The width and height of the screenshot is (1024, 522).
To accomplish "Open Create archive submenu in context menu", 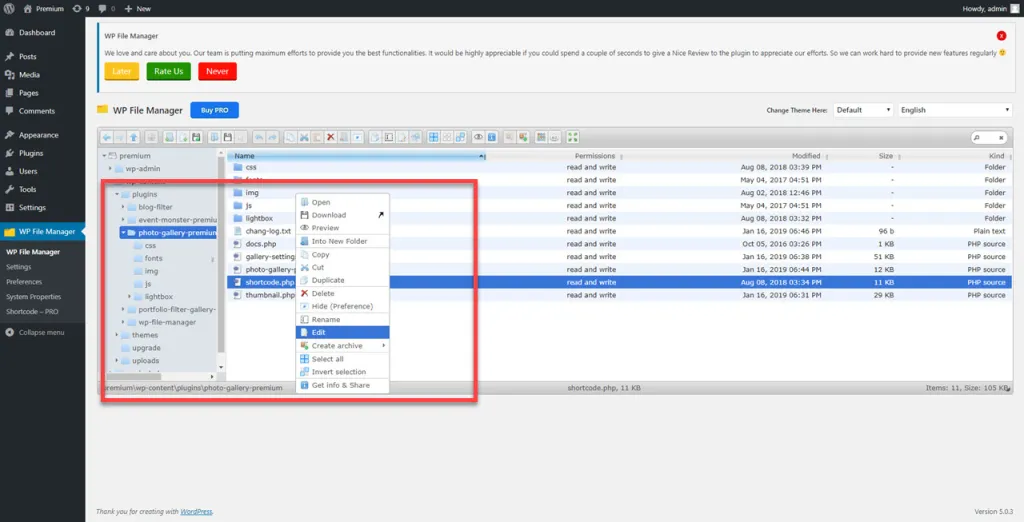I will (x=342, y=346).
